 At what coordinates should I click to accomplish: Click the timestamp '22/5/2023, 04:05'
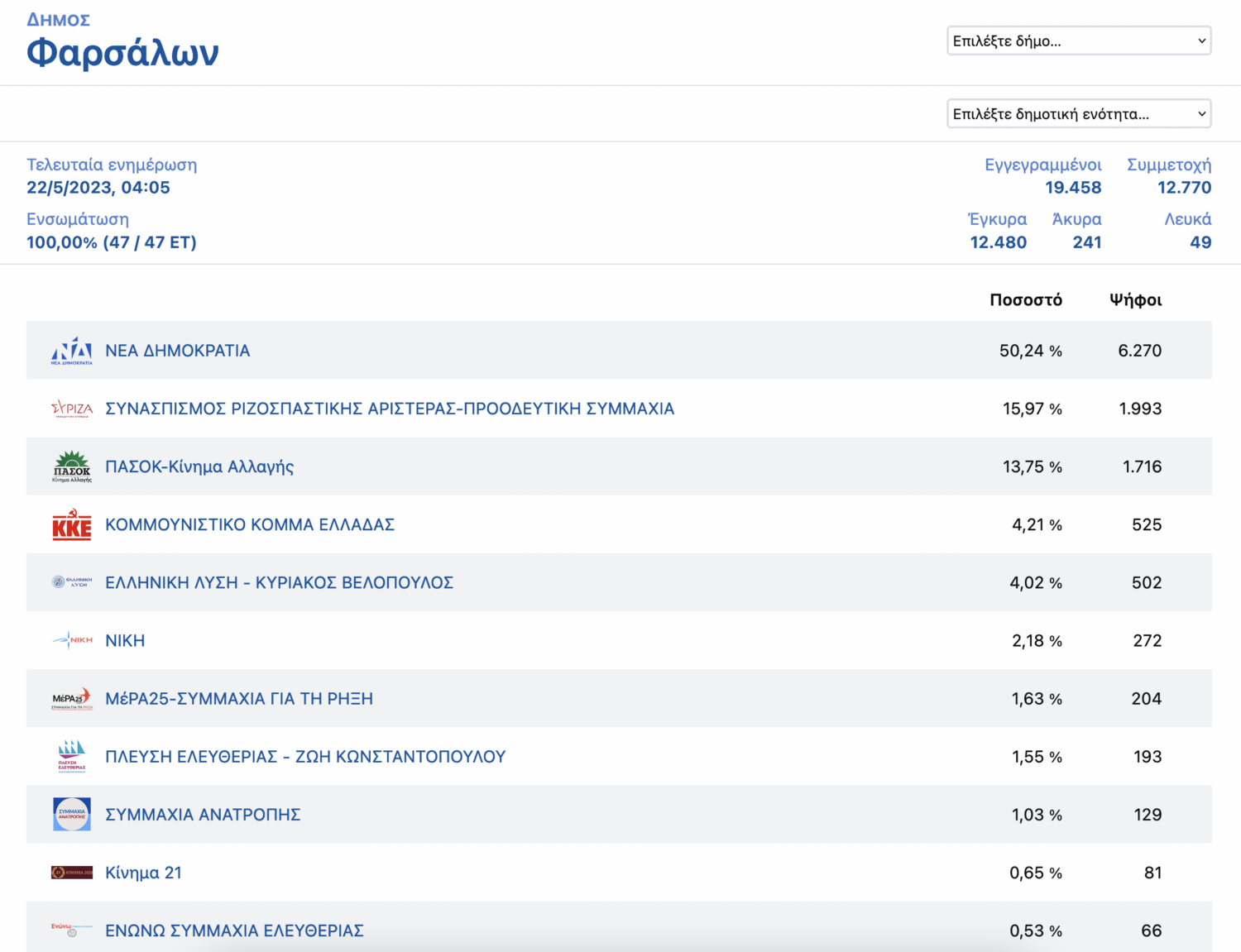98,188
